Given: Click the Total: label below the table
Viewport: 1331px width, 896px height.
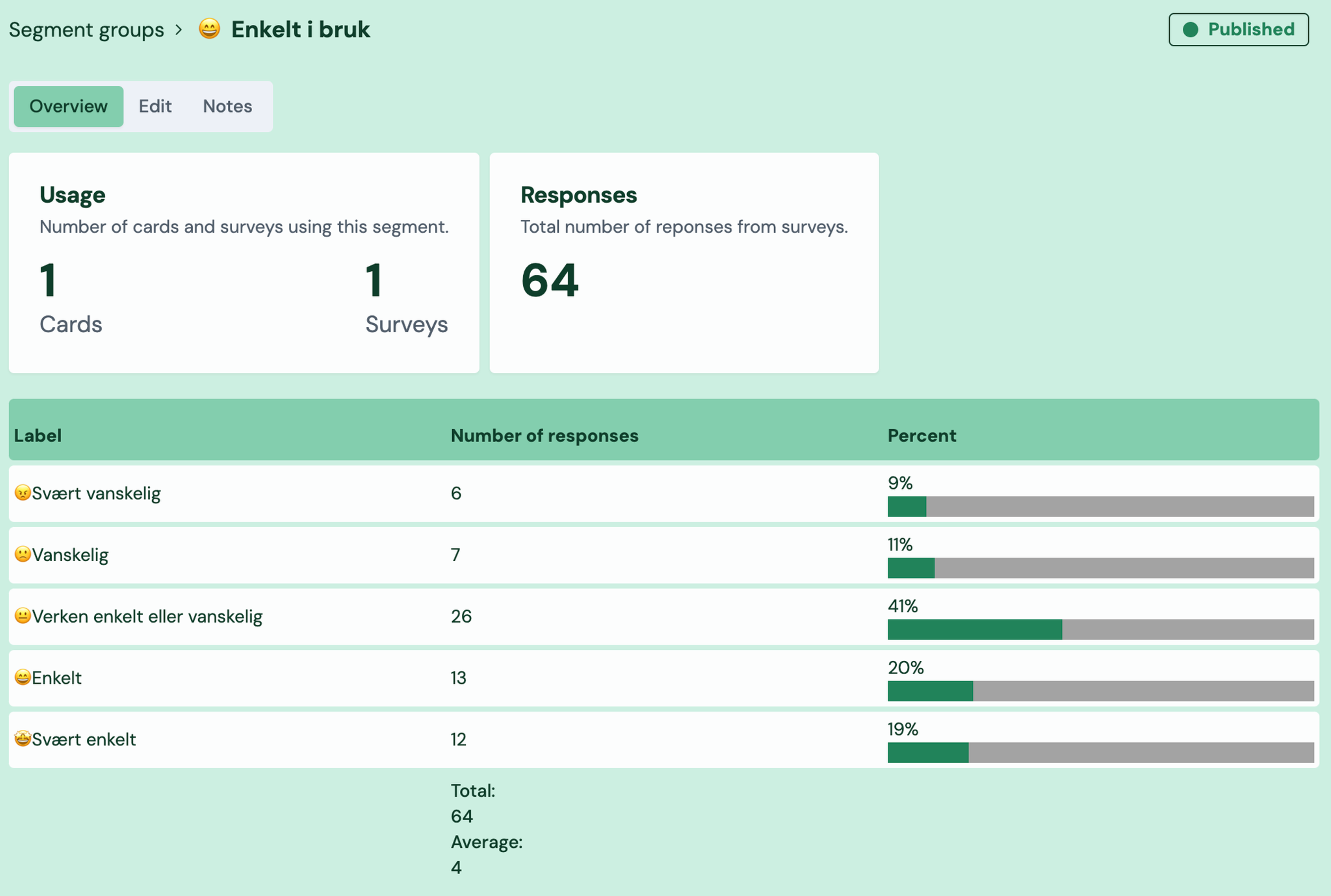Looking at the screenshot, I should [x=473, y=791].
